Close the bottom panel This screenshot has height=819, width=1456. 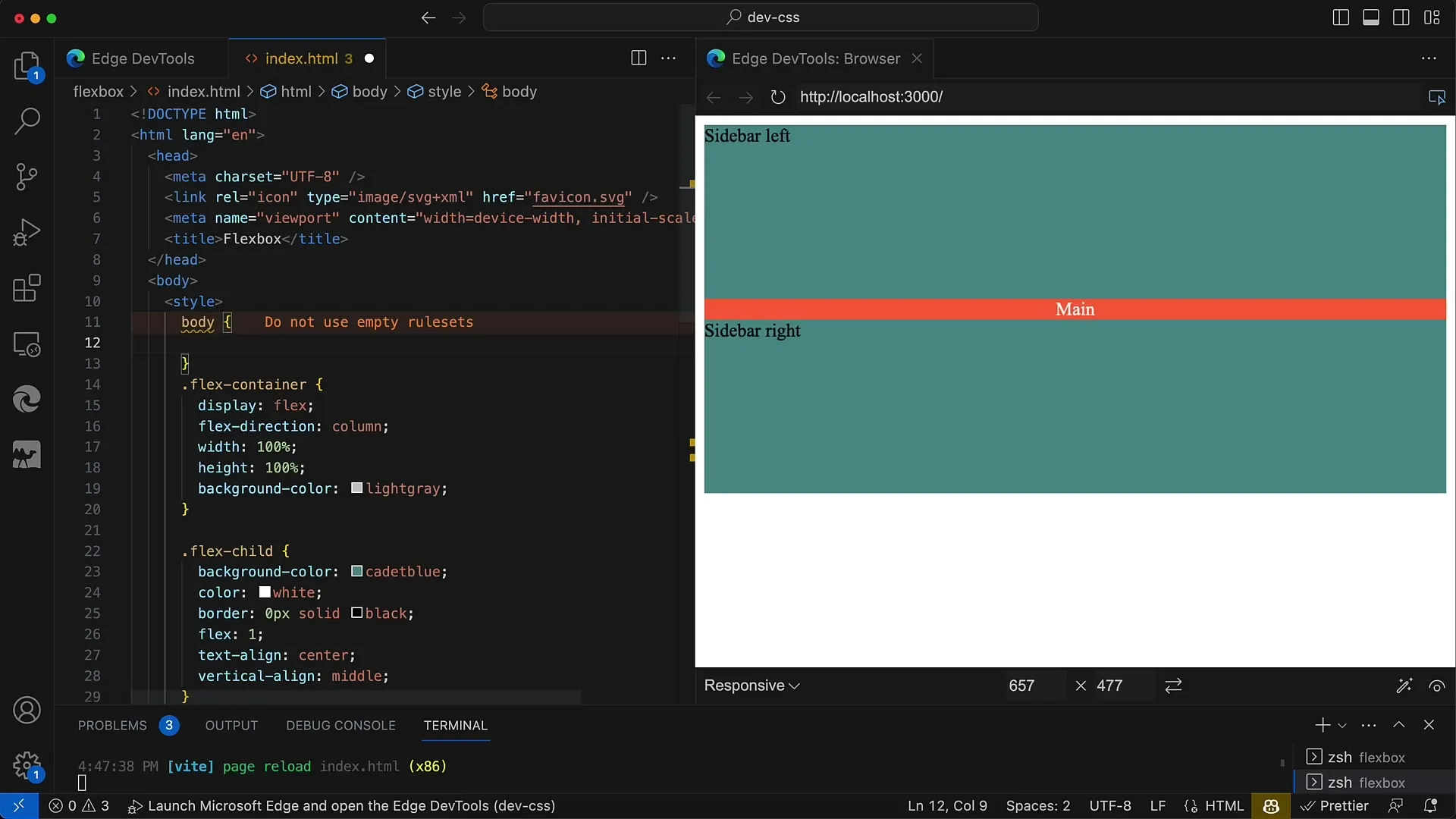(x=1429, y=726)
